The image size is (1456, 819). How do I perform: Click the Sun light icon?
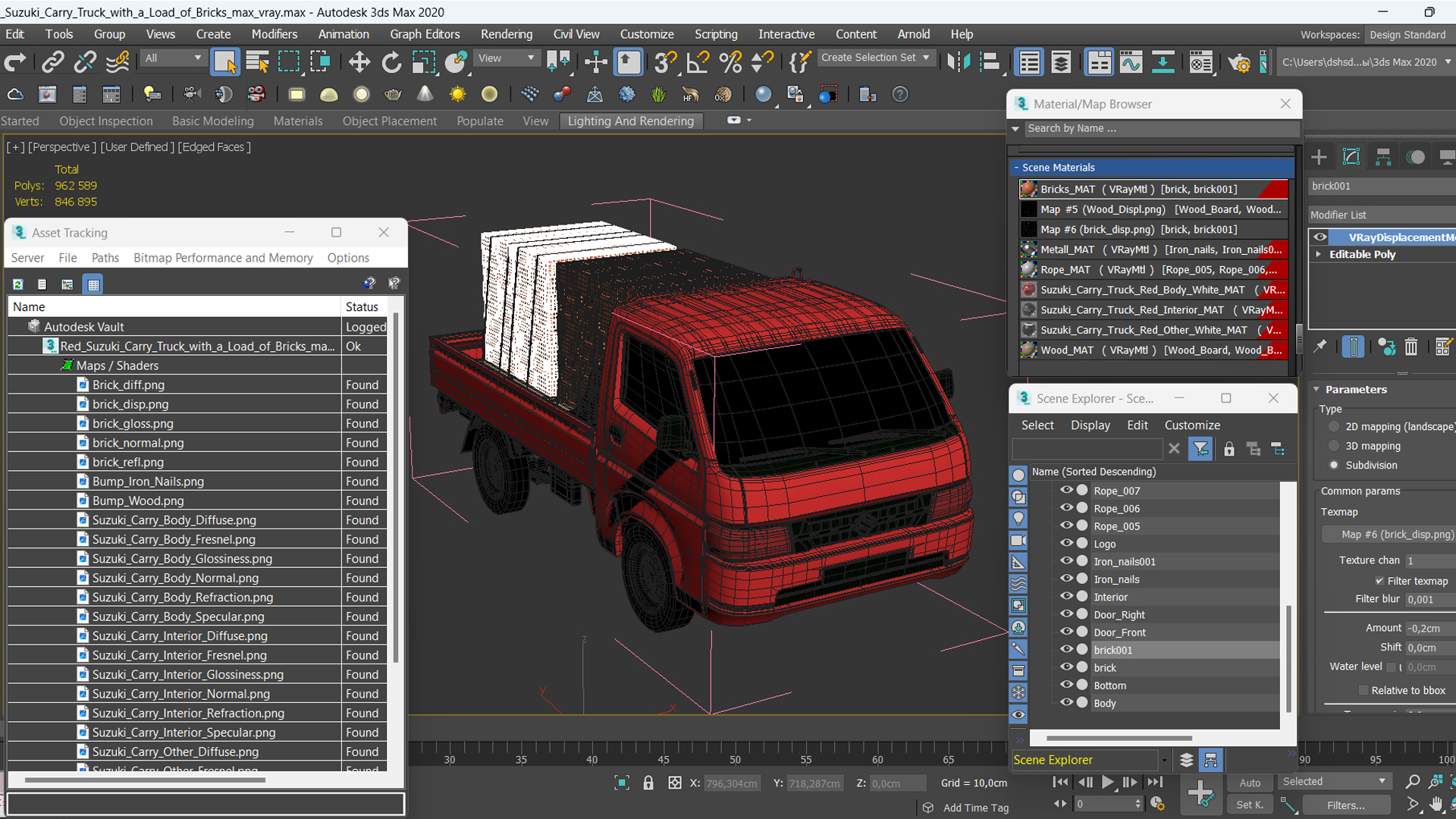click(457, 94)
